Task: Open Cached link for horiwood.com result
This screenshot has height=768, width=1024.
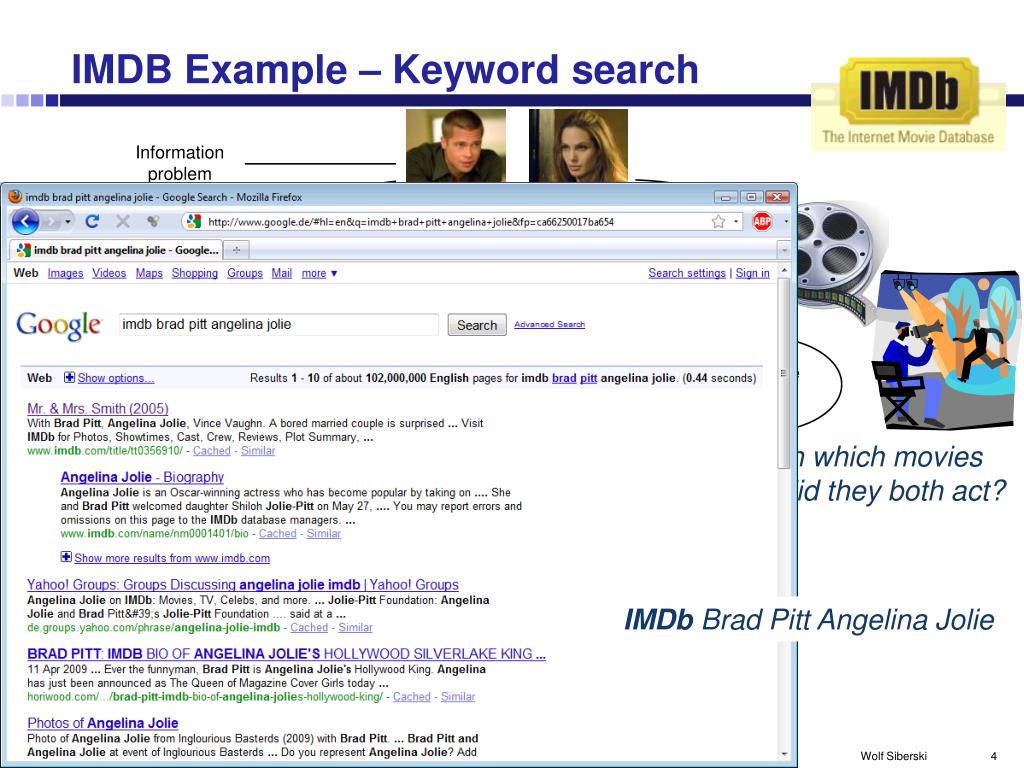Action: (411, 696)
